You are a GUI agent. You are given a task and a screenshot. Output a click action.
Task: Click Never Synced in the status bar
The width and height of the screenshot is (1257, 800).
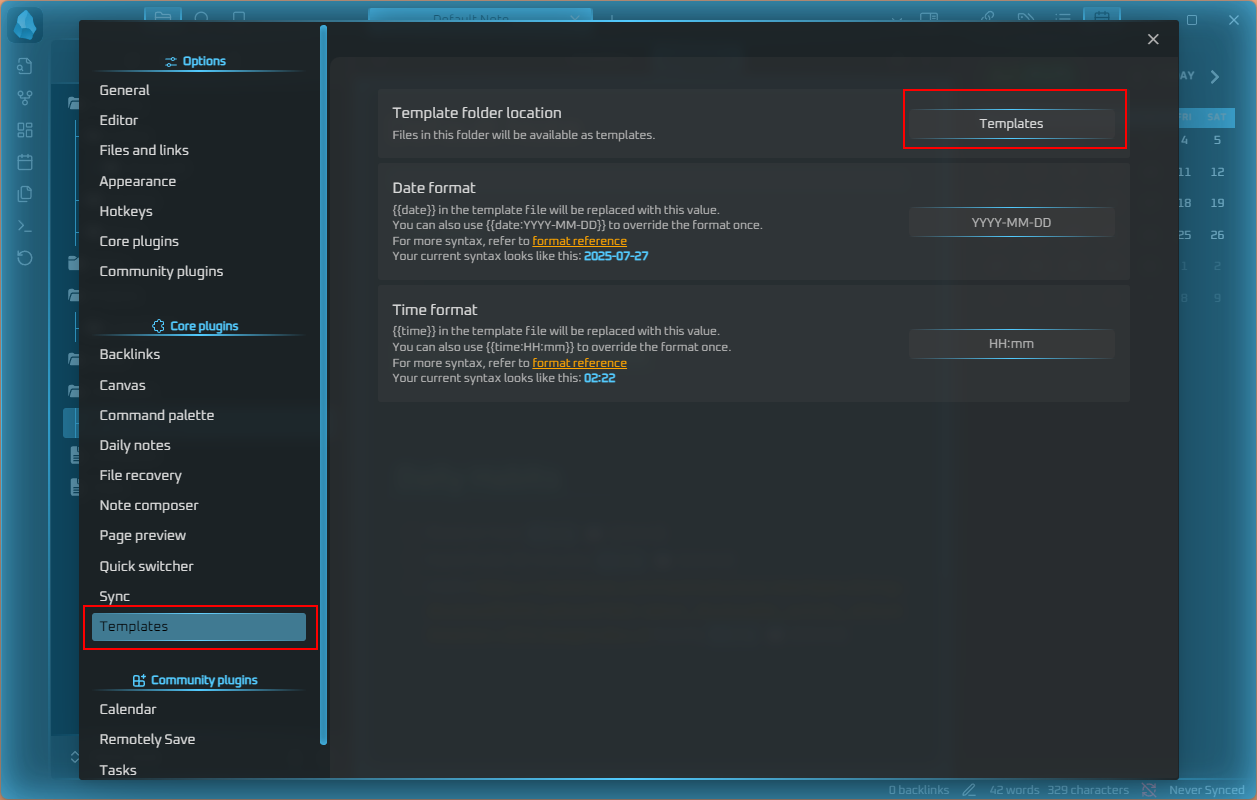tap(1206, 790)
